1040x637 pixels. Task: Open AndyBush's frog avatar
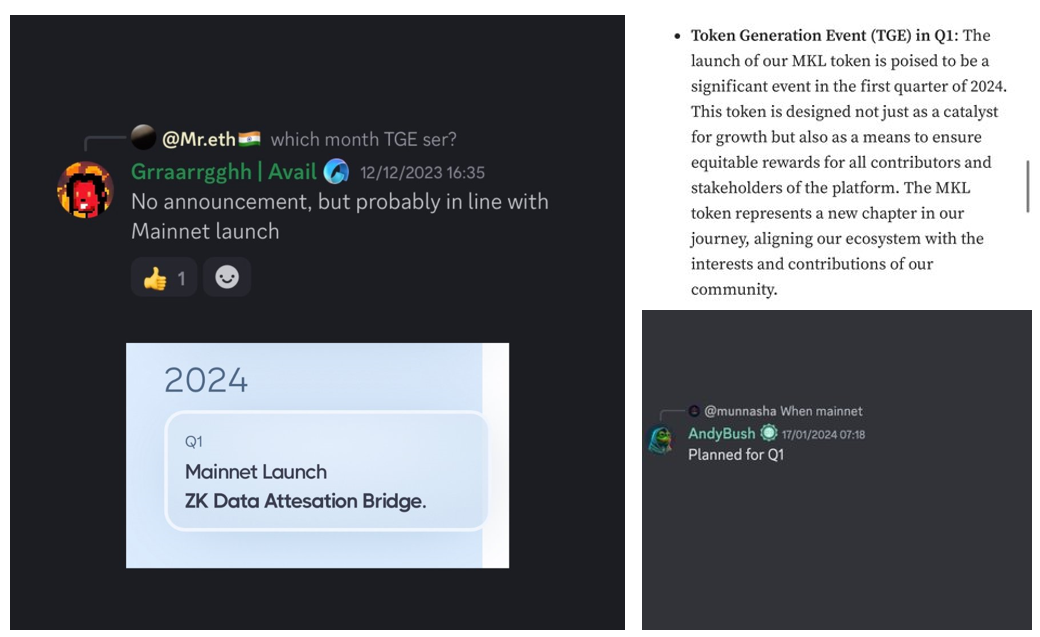pyautogui.click(x=660, y=441)
